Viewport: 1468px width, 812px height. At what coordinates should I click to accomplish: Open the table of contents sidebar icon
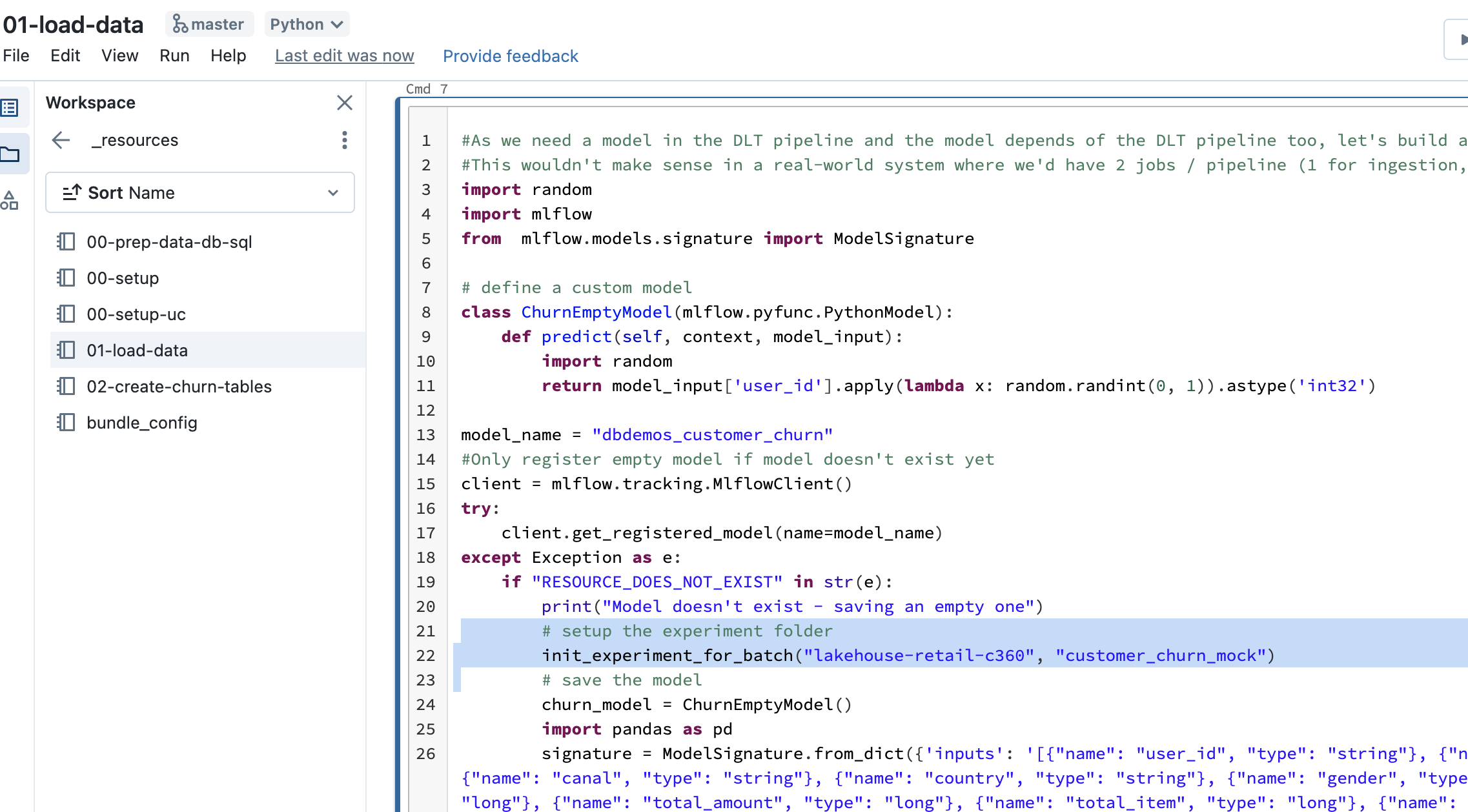click(10, 108)
